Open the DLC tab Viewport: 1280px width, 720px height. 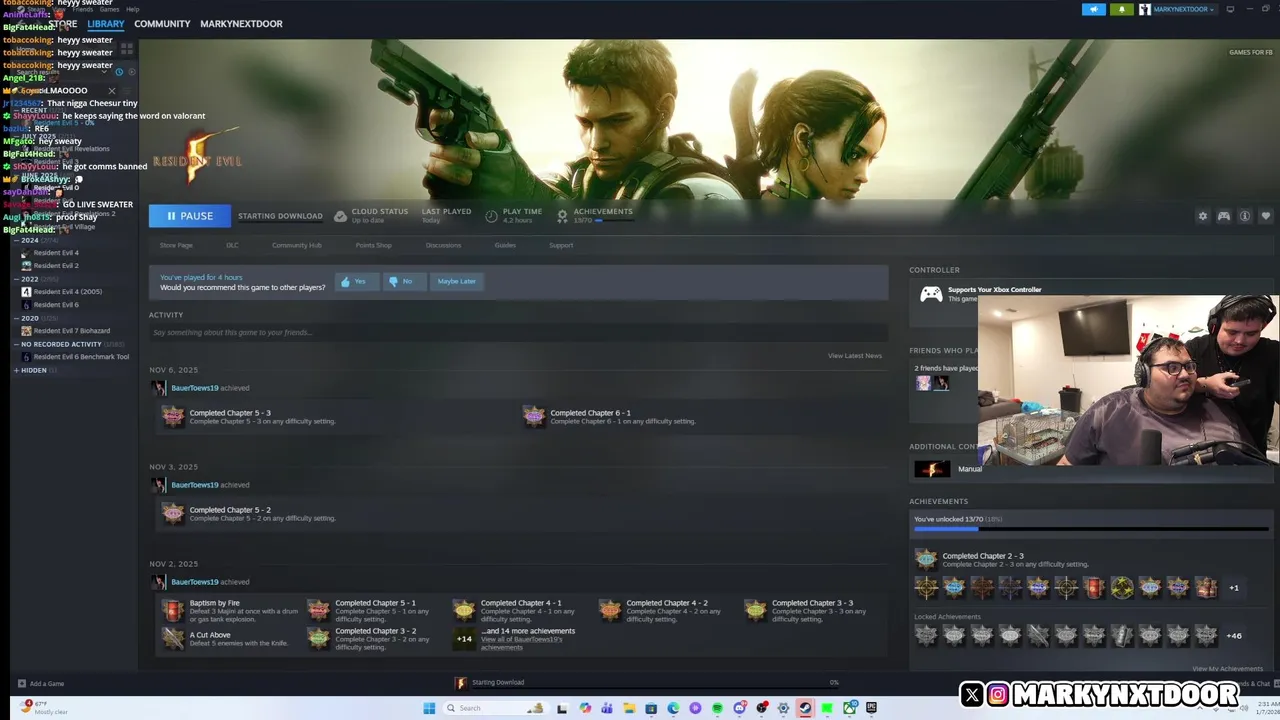(x=232, y=245)
